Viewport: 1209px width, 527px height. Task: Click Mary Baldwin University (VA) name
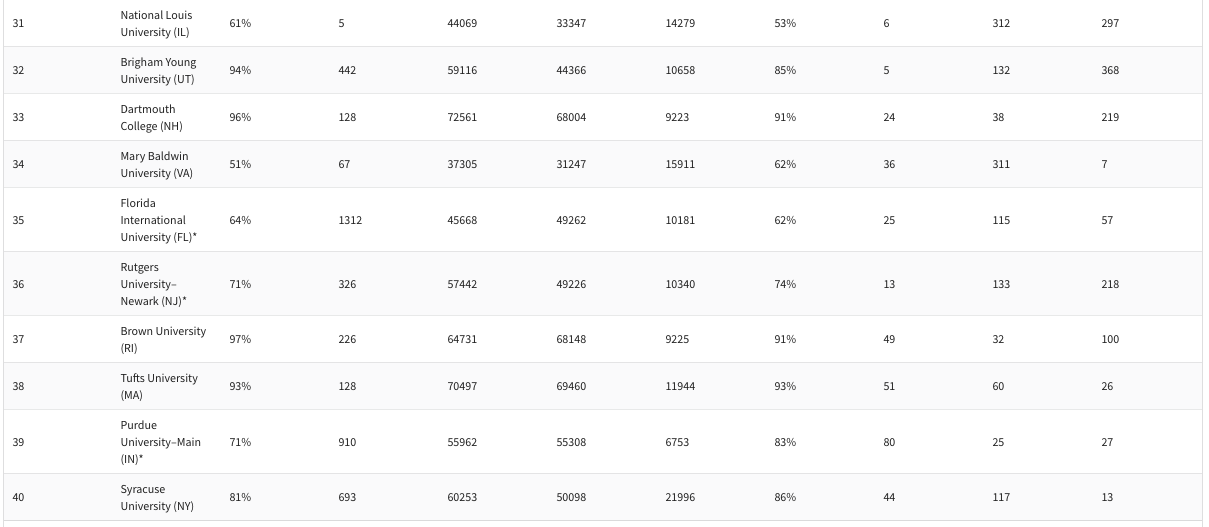click(154, 164)
